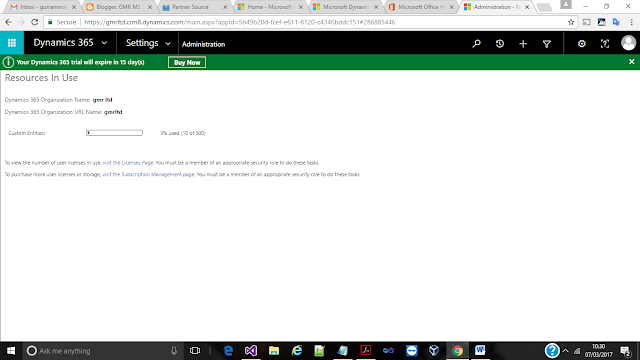Click the quick create plus icon
Viewport: 640px width, 360px height.
(523, 43)
